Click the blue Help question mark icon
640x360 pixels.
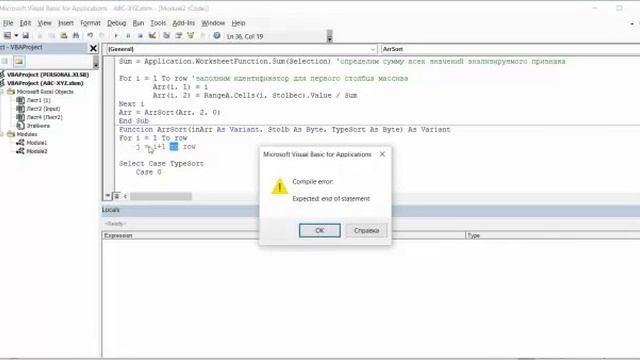point(217,36)
